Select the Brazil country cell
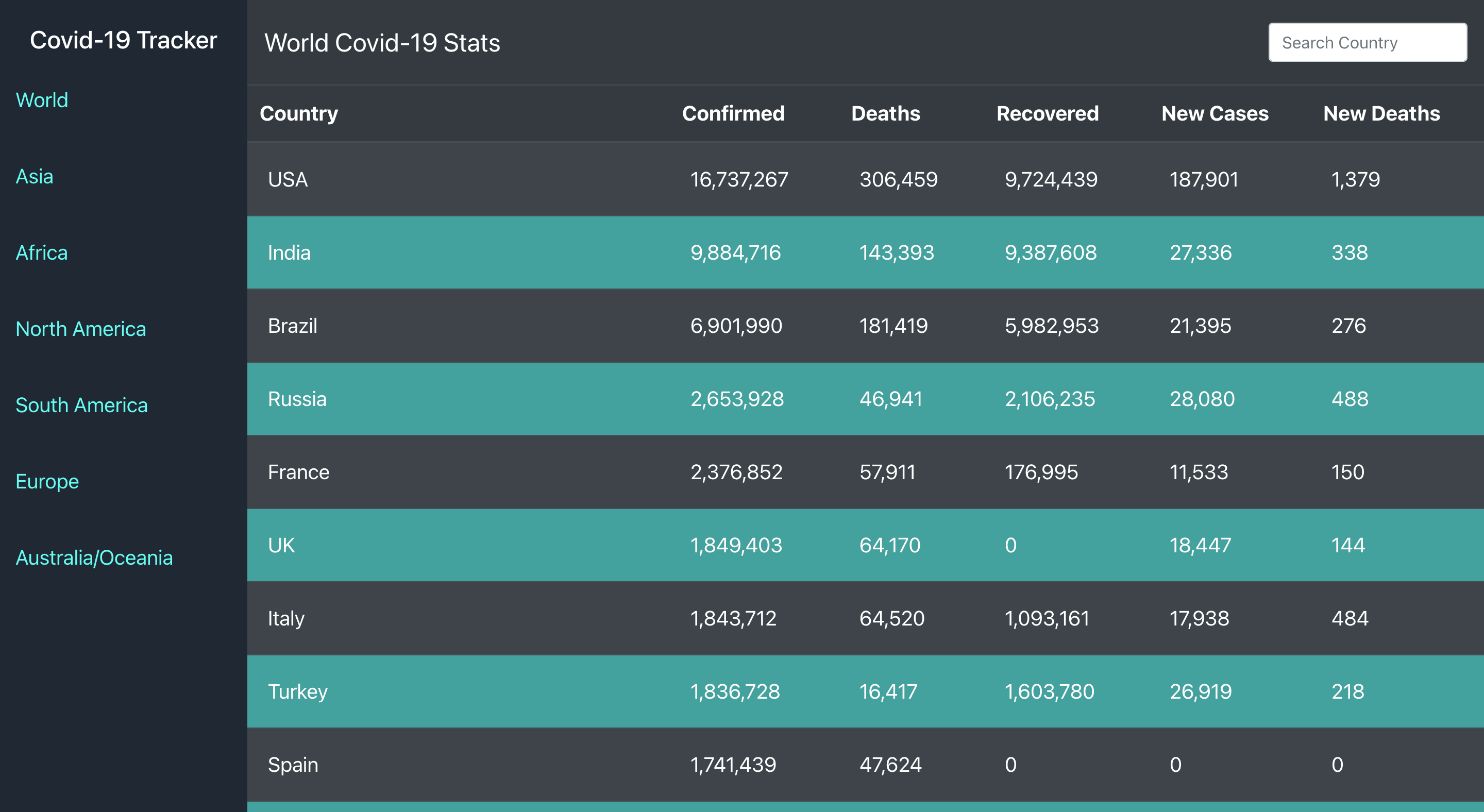 [x=293, y=326]
